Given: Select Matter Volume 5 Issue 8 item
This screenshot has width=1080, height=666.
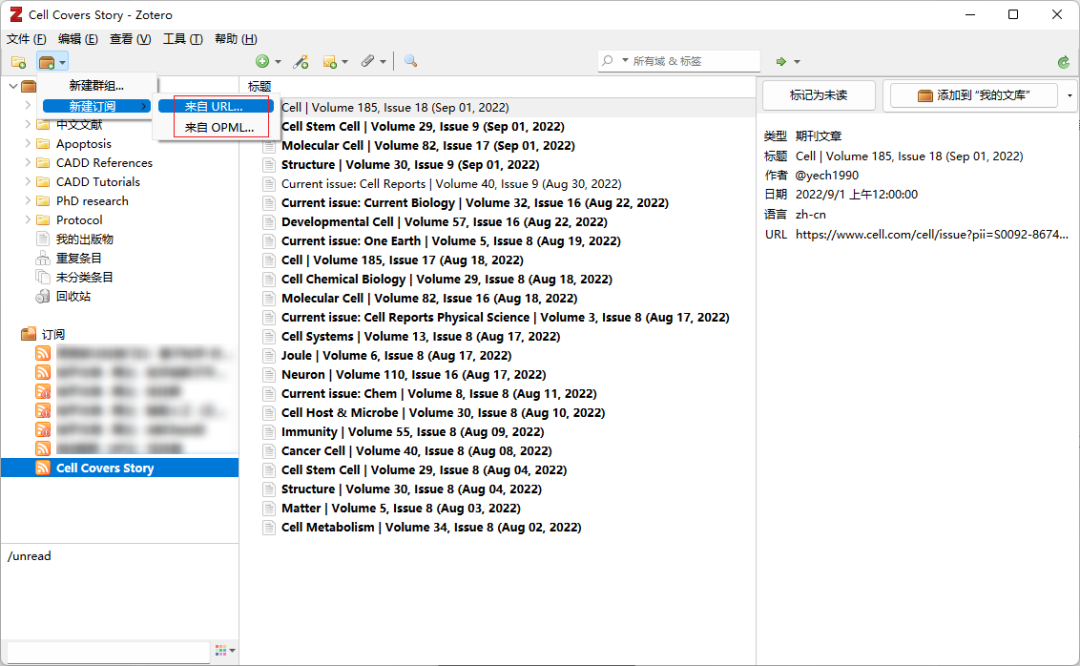Looking at the screenshot, I should click(x=400, y=508).
